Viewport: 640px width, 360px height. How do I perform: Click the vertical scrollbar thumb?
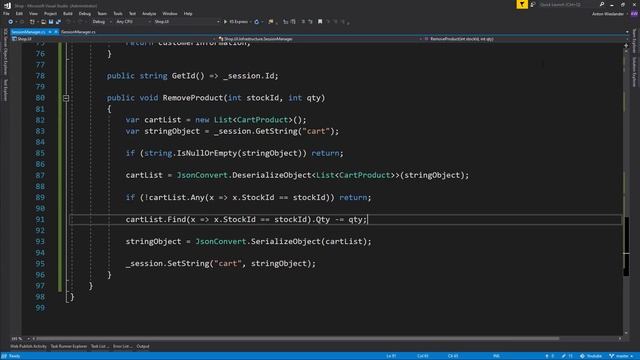626,247
